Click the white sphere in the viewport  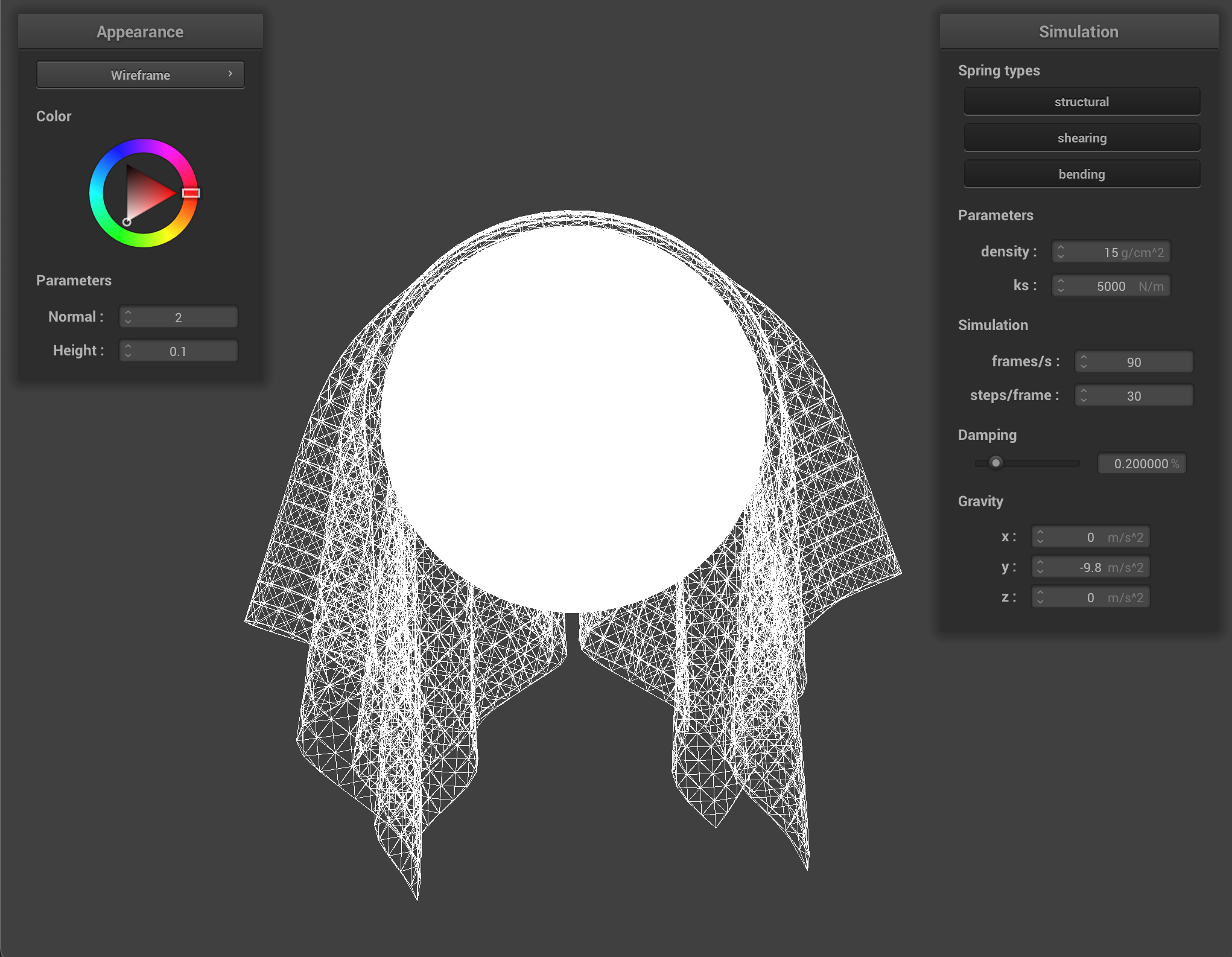572,419
